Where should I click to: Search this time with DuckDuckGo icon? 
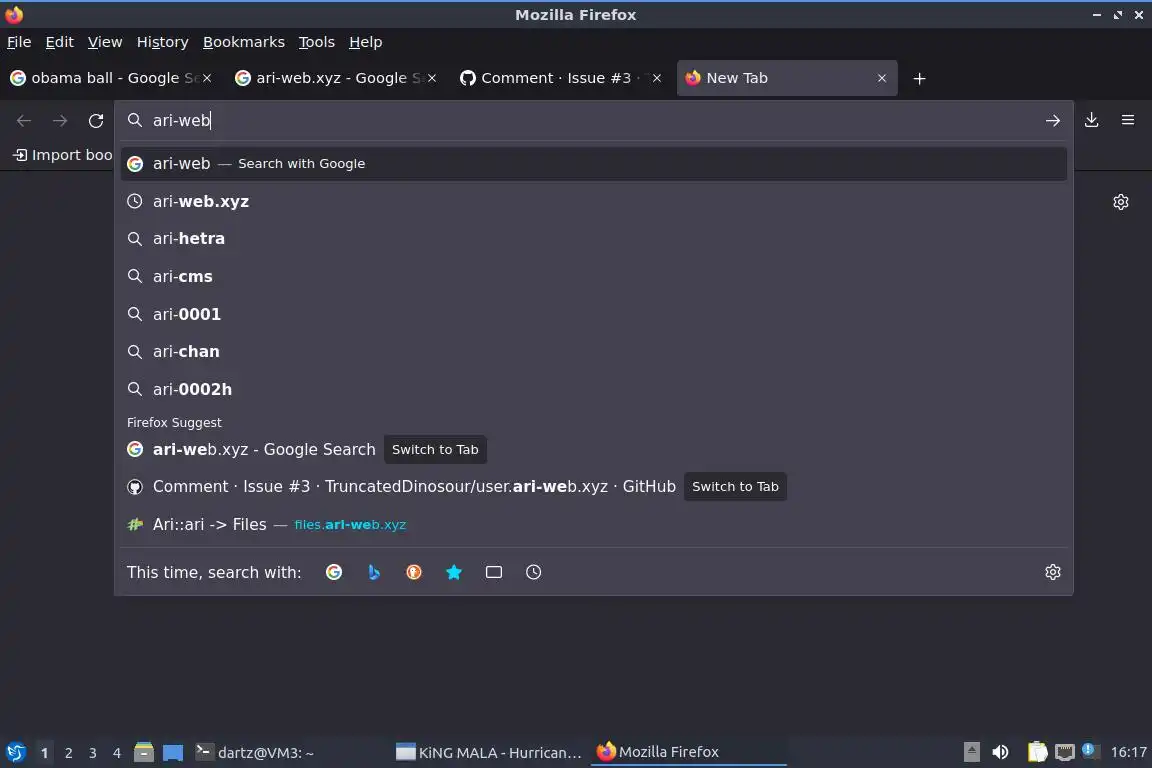pyautogui.click(x=414, y=572)
